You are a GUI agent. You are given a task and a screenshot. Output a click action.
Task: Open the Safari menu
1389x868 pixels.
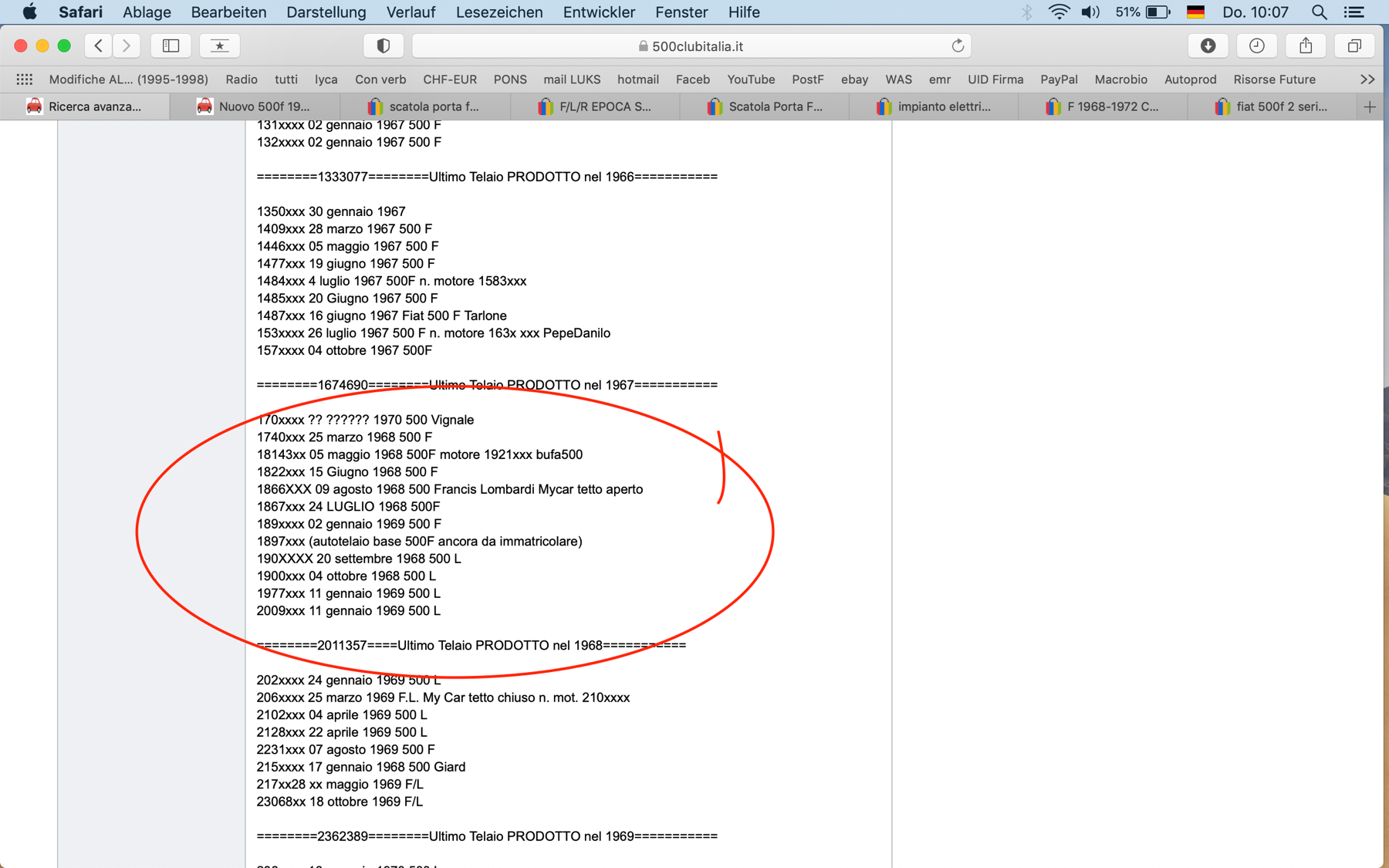click(x=80, y=12)
